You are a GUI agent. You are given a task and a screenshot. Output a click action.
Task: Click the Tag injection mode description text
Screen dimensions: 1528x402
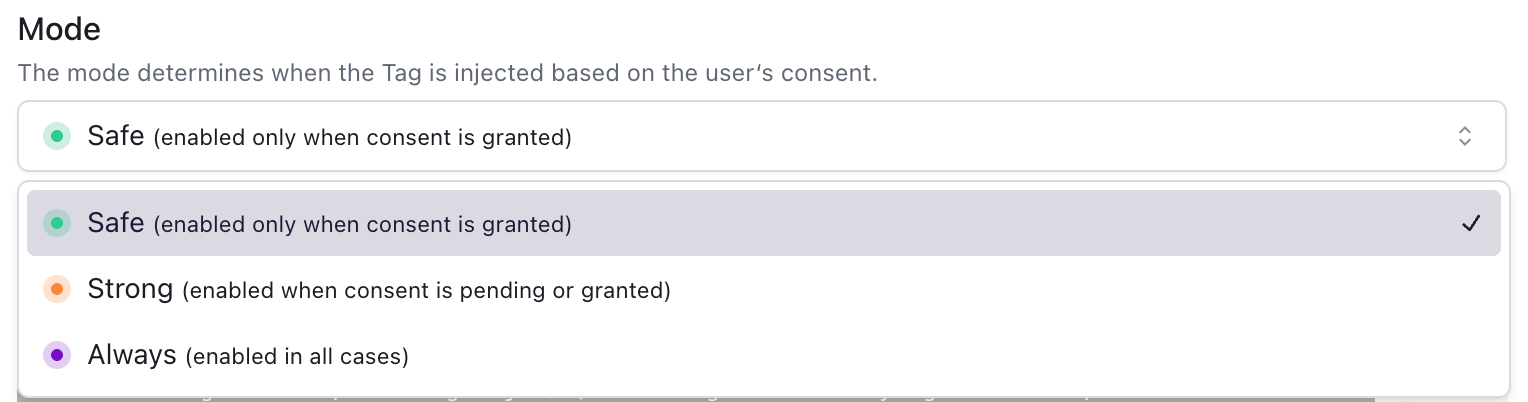pyautogui.click(x=448, y=75)
